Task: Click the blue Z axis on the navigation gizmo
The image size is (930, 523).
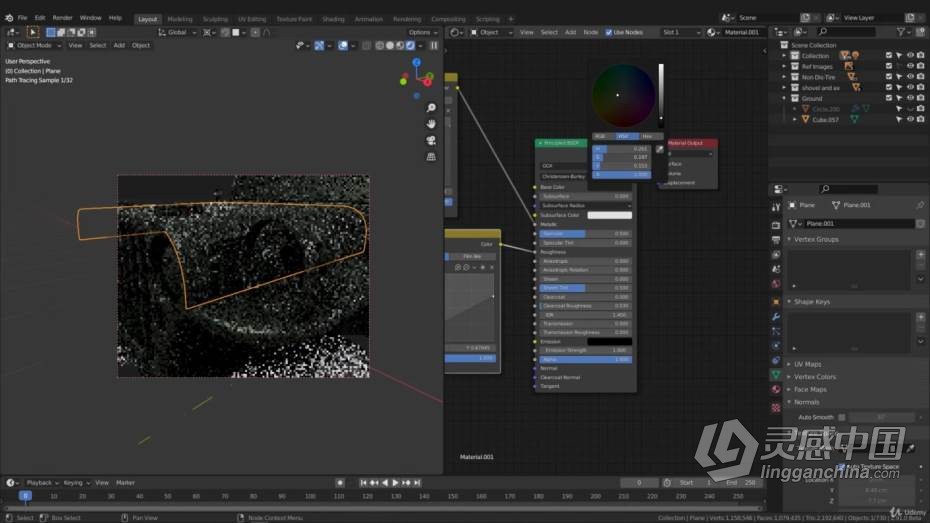Action: [x=416, y=62]
